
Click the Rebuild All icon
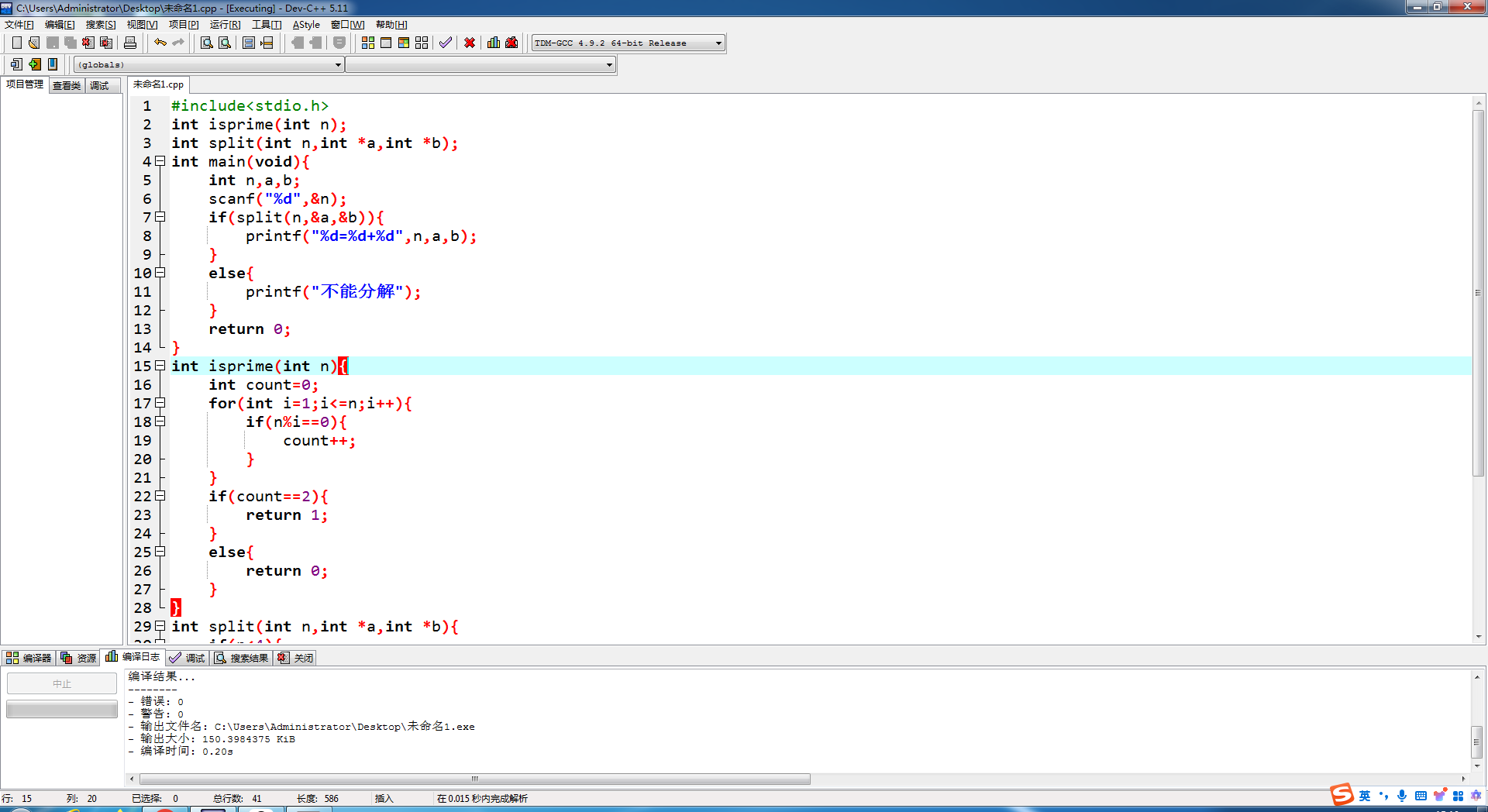[x=422, y=43]
